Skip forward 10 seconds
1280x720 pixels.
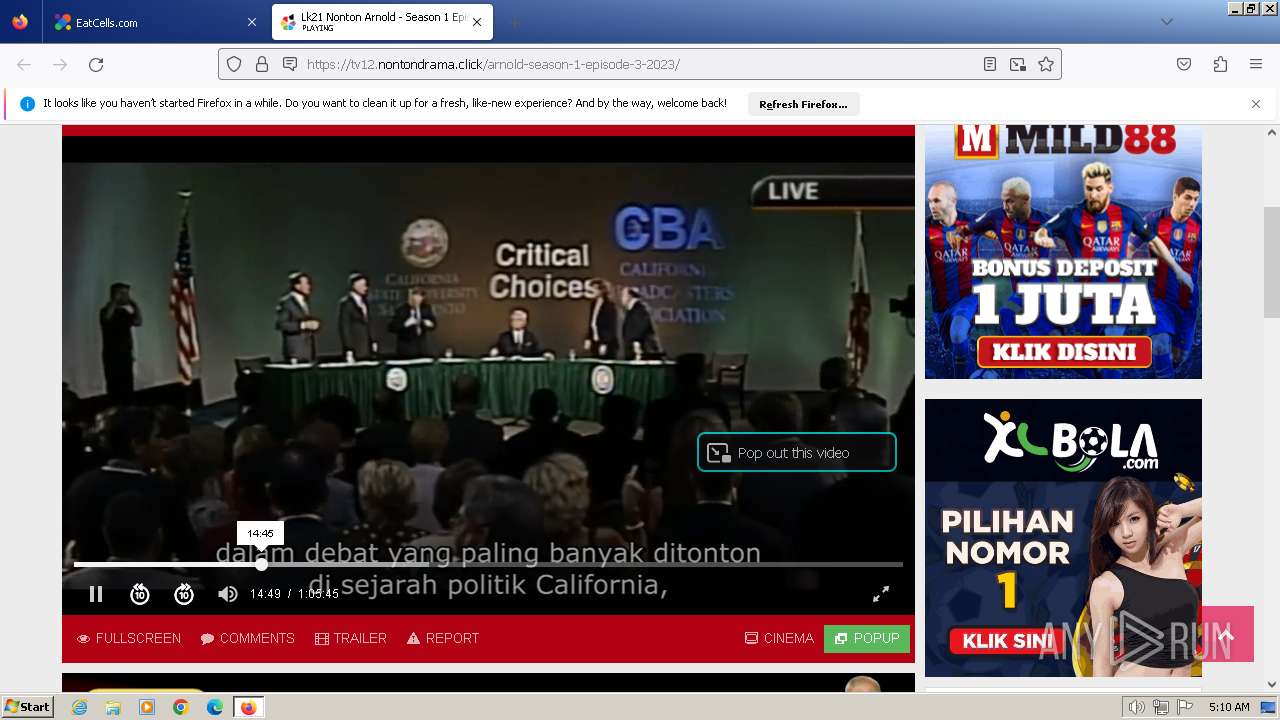pos(184,594)
